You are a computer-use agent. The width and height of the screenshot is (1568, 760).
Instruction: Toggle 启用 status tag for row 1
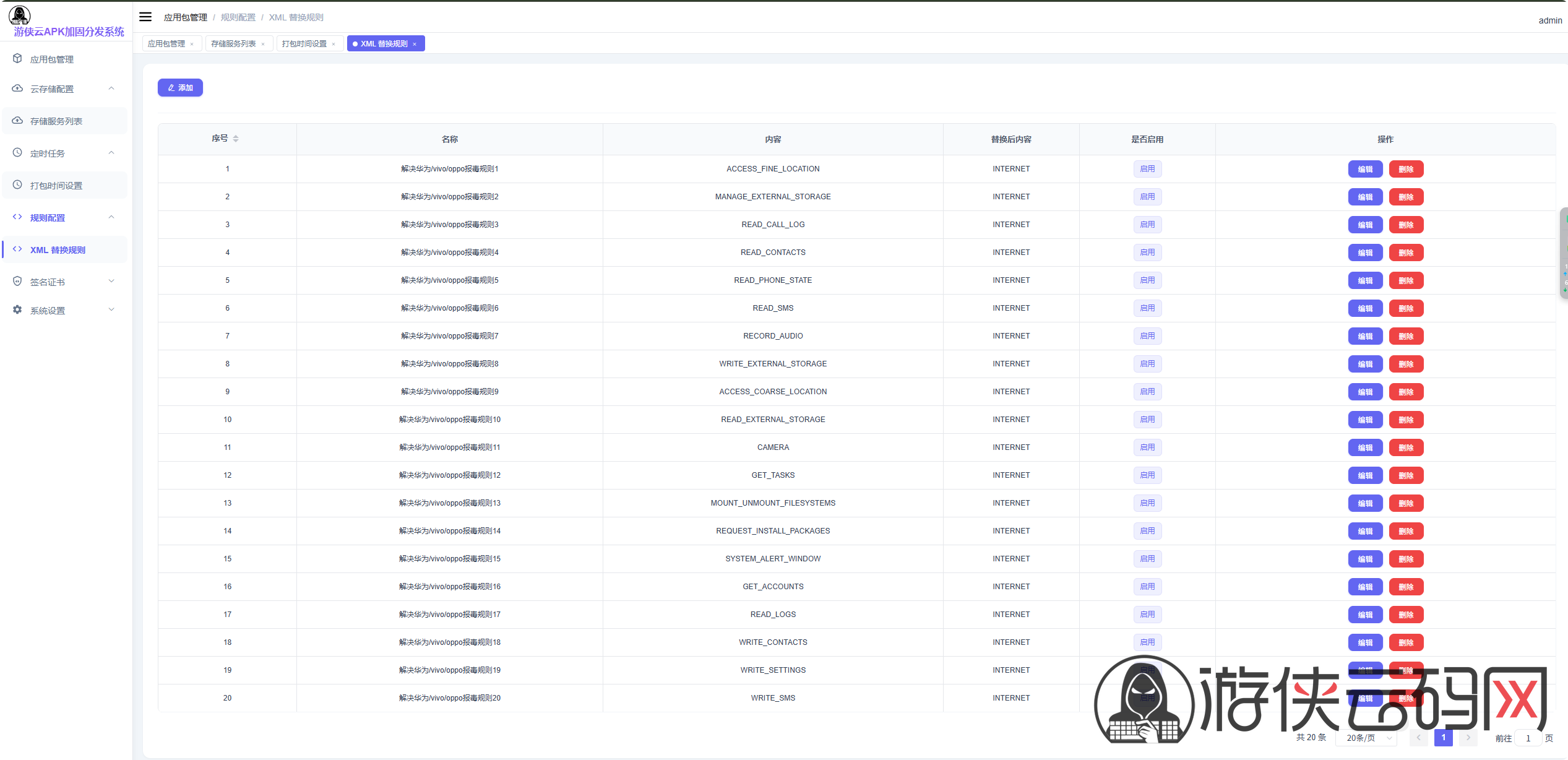click(x=1147, y=169)
